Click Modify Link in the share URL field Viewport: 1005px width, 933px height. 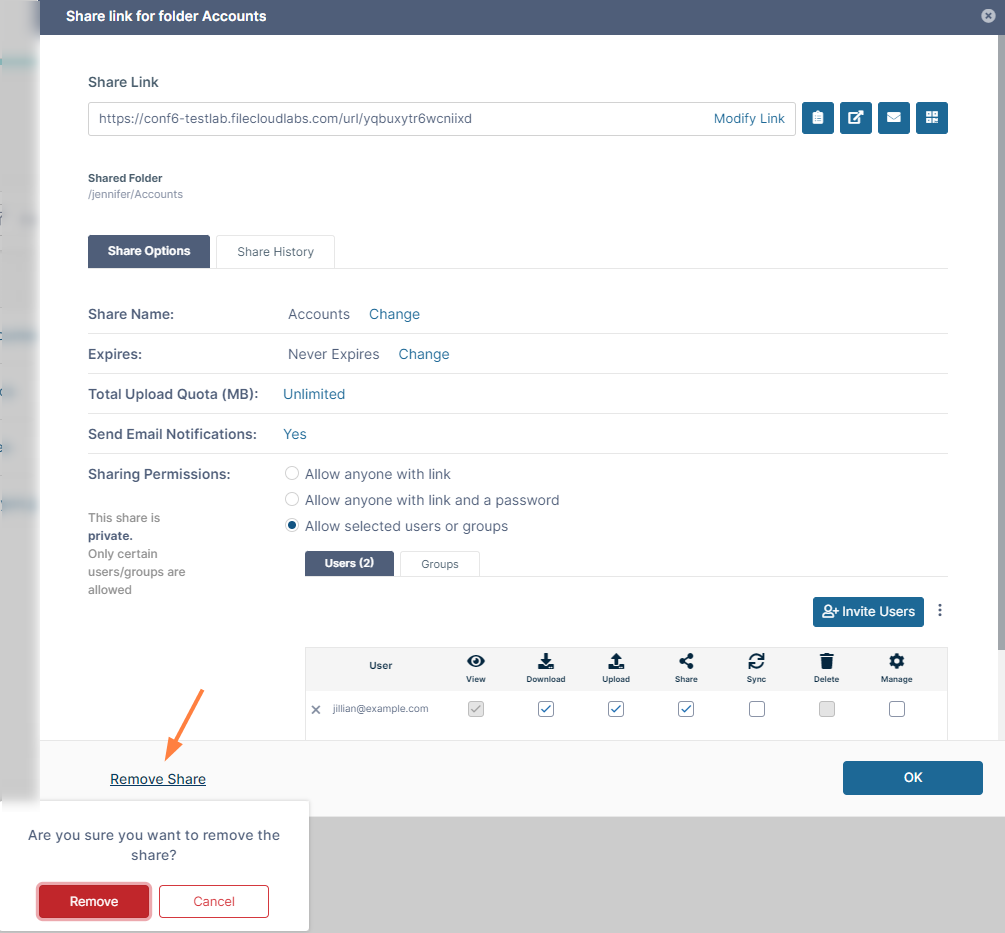(749, 119)
